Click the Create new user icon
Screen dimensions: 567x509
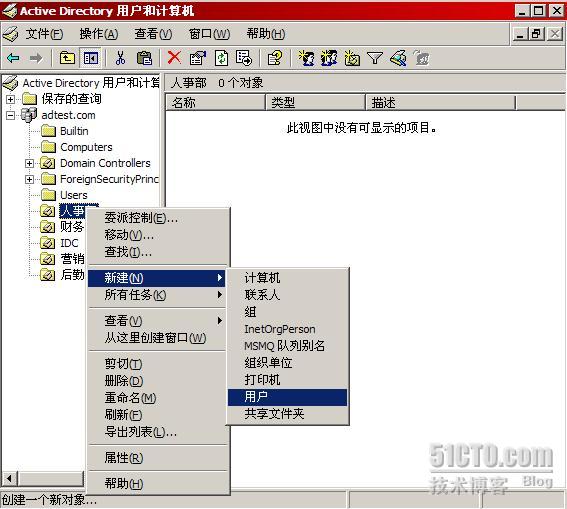pos(306,58)
